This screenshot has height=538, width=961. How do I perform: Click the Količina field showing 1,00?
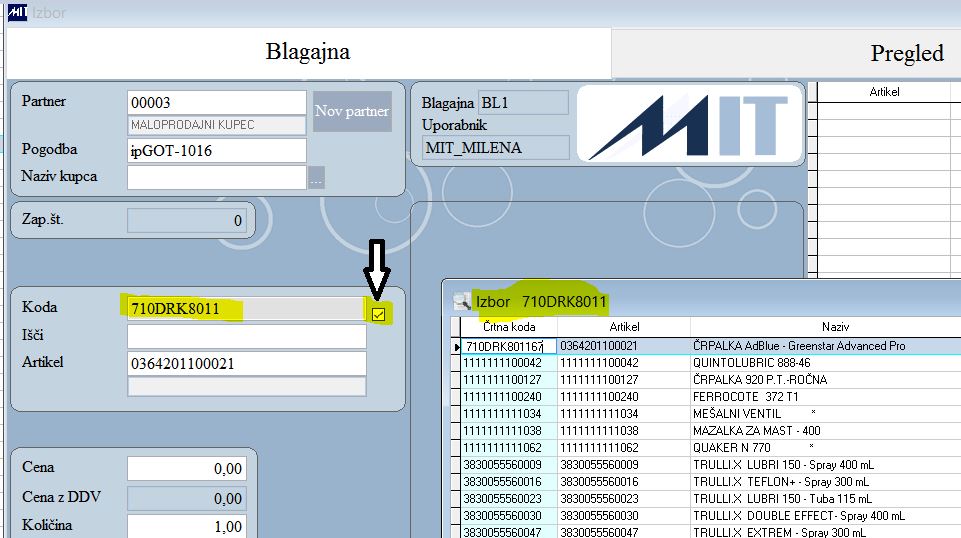[x=187, y=526]
